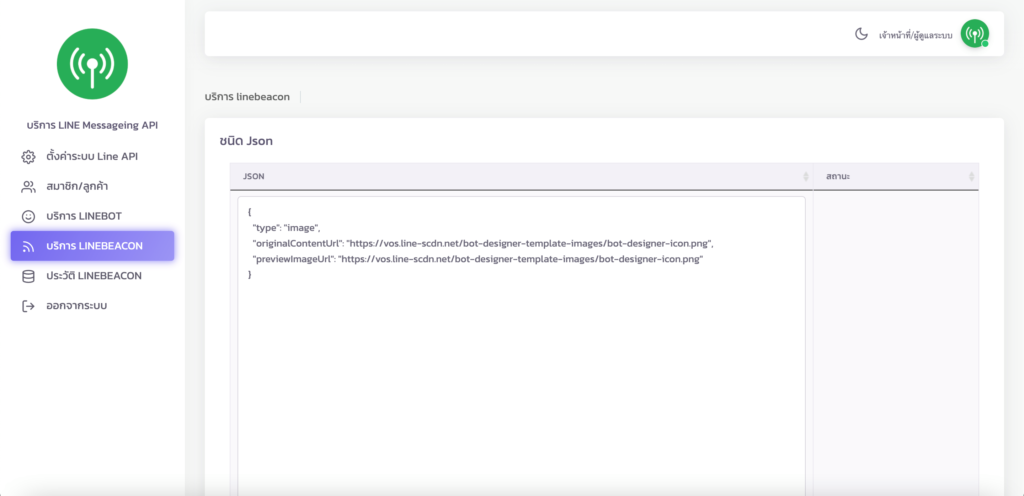The height and width of the screenshot is (496, 1024).
Task: Open ตั้งค่าระบบ Line API menu
Action: 92,157
